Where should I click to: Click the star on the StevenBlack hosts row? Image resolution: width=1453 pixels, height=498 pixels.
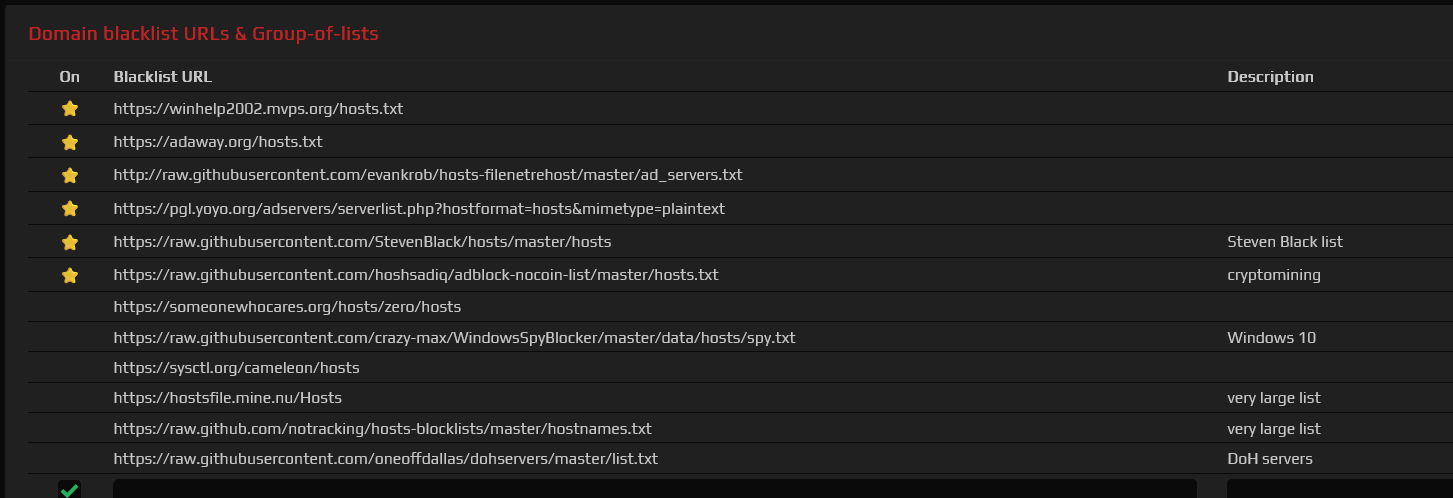tap(70, 242)
